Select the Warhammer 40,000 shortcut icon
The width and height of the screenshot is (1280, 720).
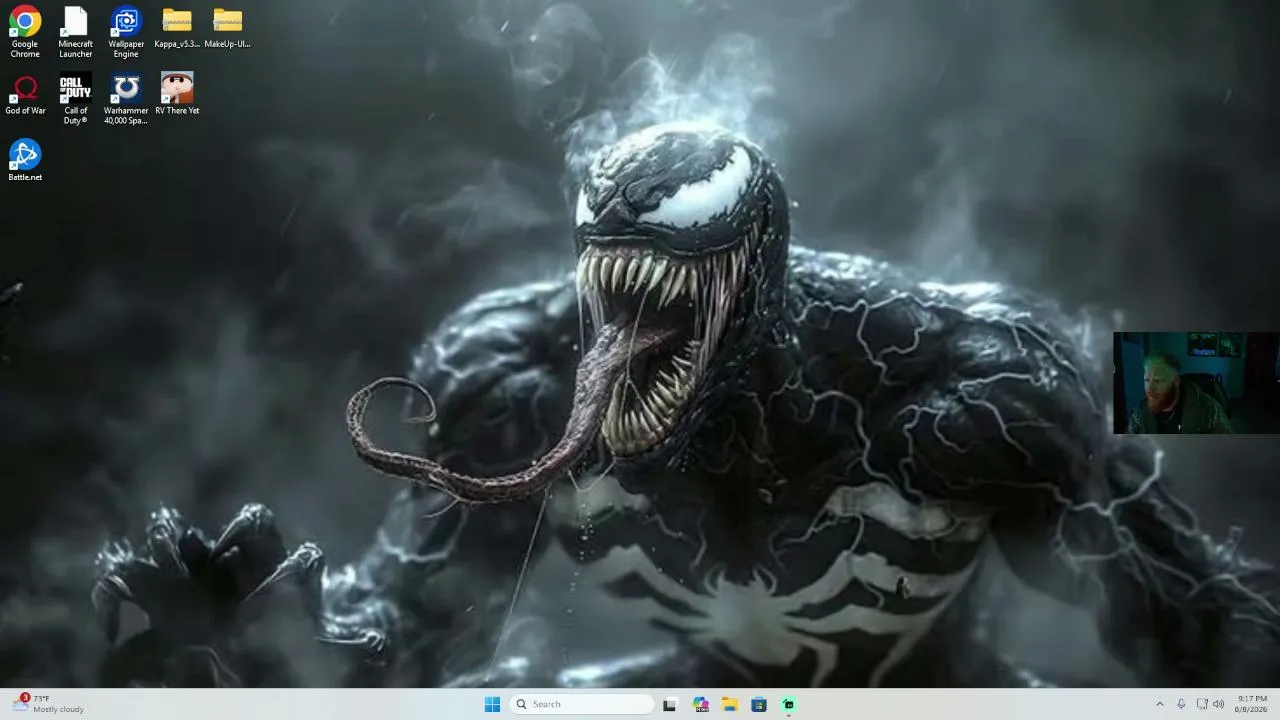coord(126,99)
